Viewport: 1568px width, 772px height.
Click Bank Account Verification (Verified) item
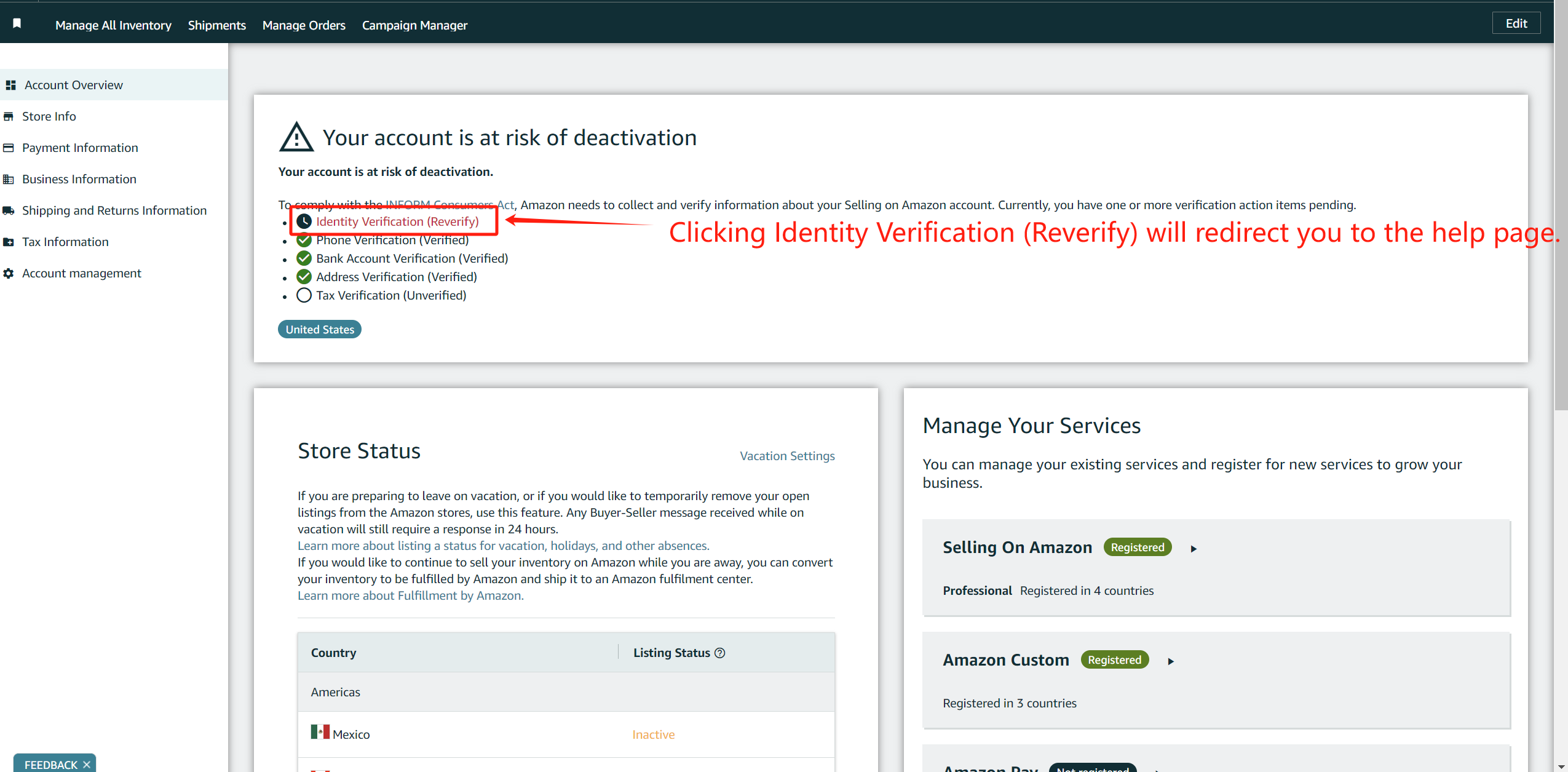(x=412, y=258)
